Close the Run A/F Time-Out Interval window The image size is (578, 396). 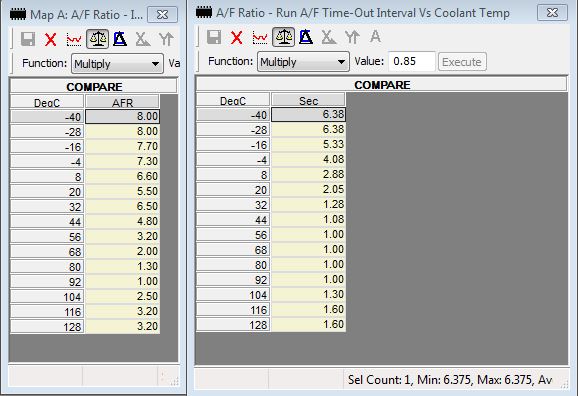coord(552,13)
